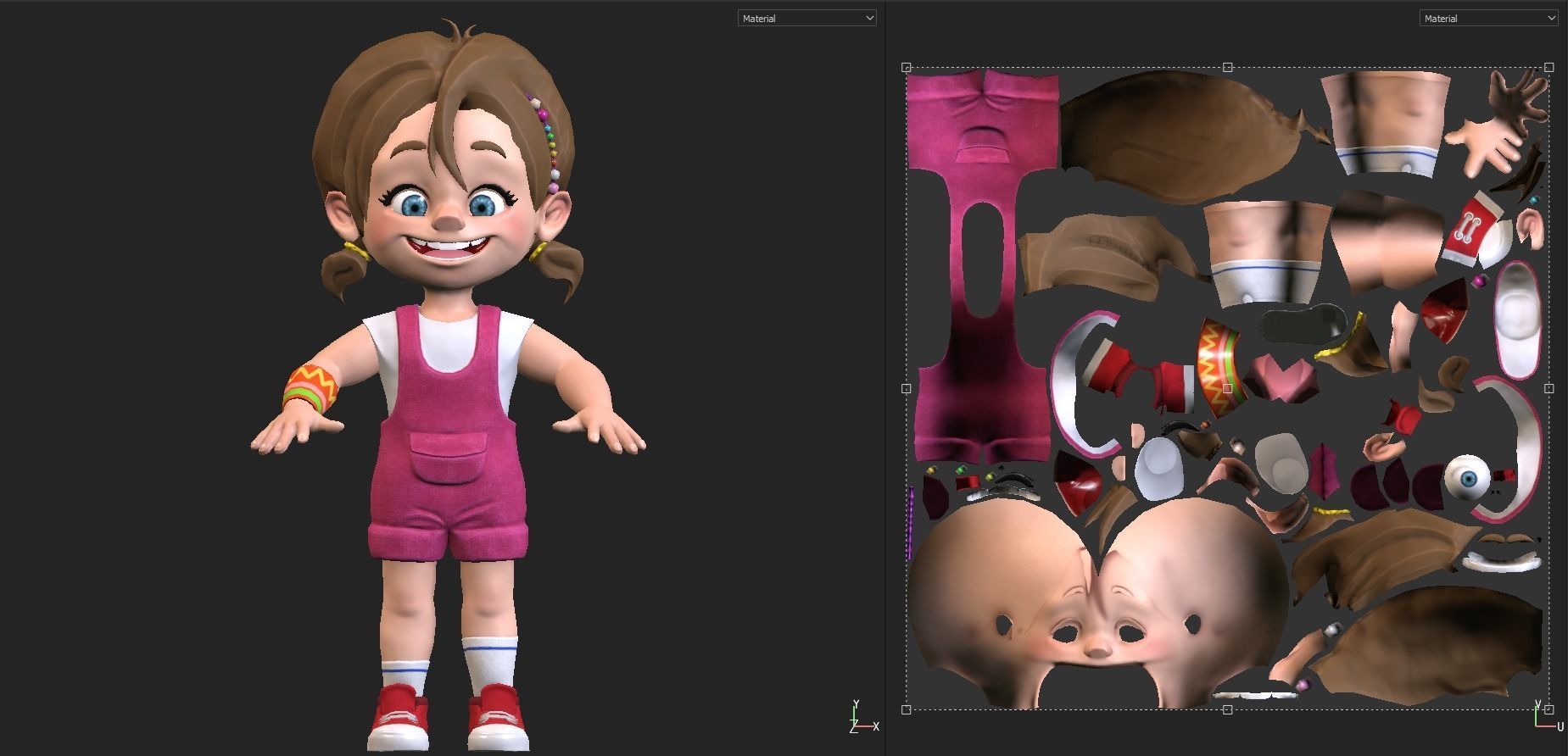Click left-middle UV selection handle
This screenshot has width=1568, height=756.
coord(906,388)
